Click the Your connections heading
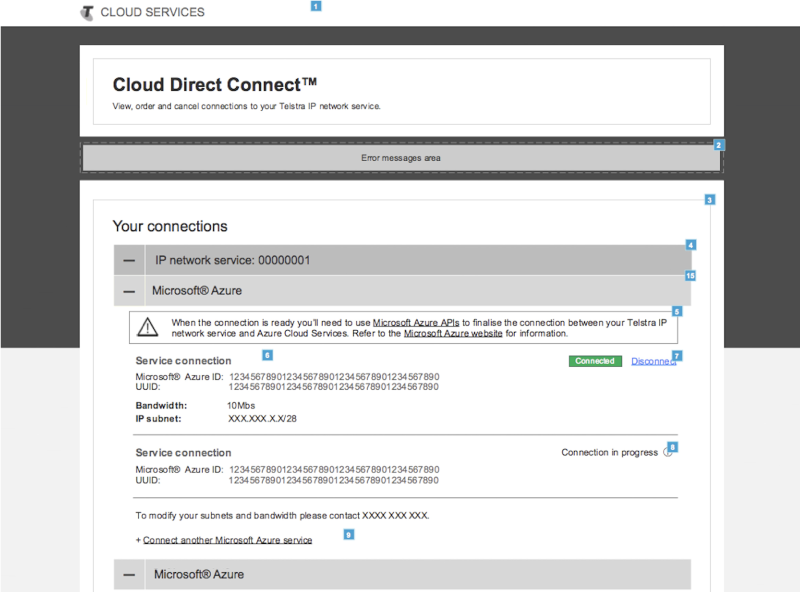 [x=170, y=226]
